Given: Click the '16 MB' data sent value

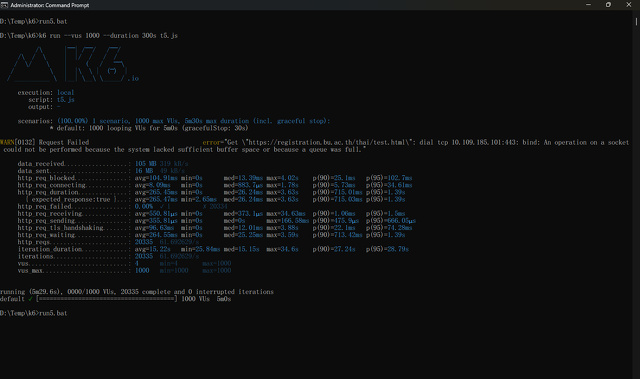Looking at the screenshot, I should click(144, 171).
